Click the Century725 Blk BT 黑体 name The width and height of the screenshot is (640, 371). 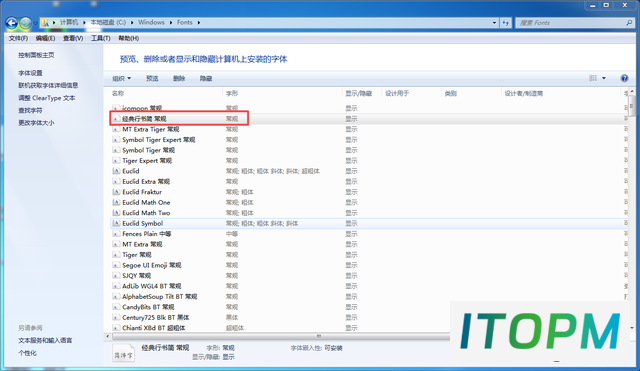[x=156, y=318]
